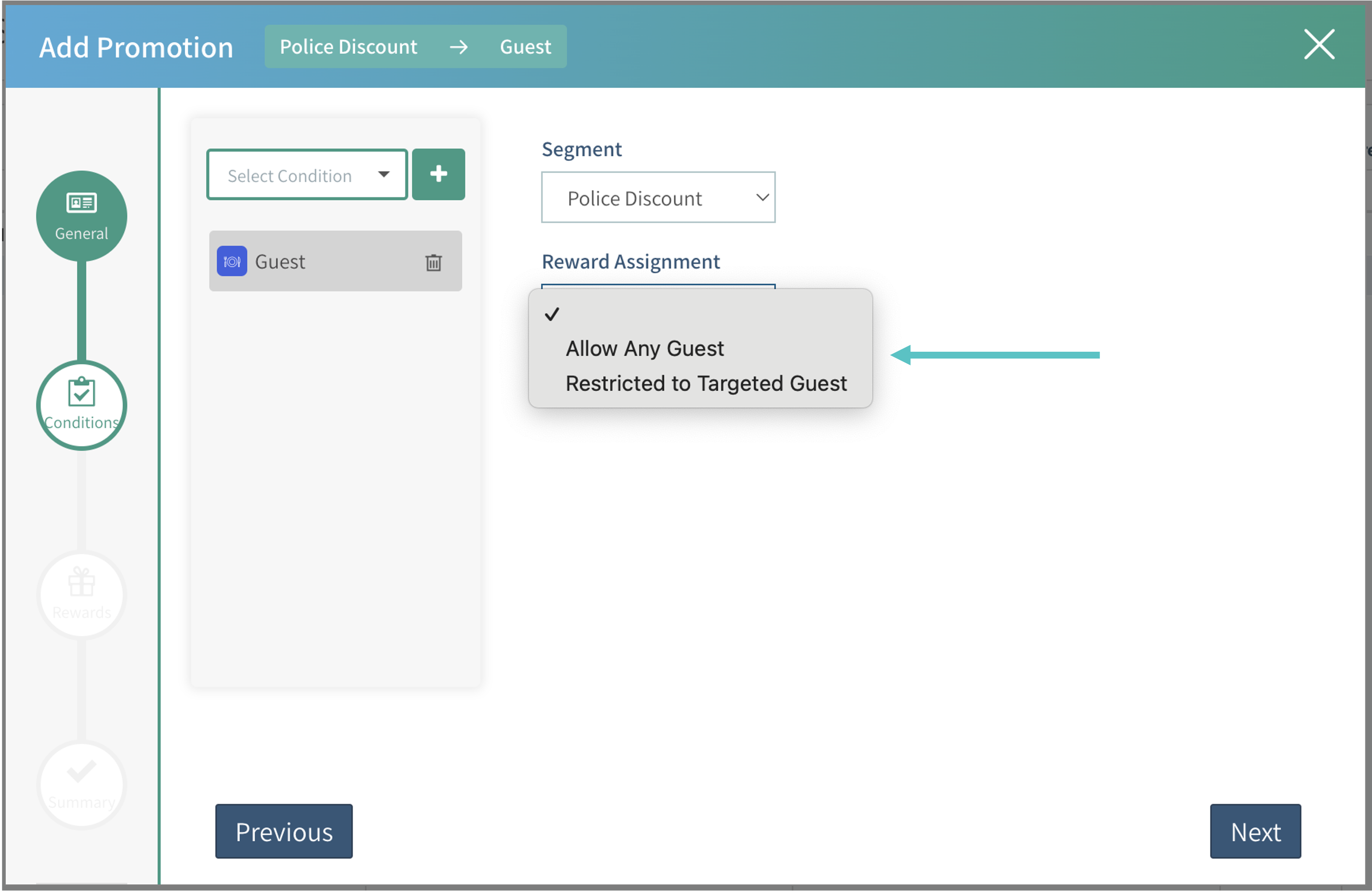The image size is (1372, 891).
Task: Click the Select Condition dropdown arrow
Action: tap(384, 174)
